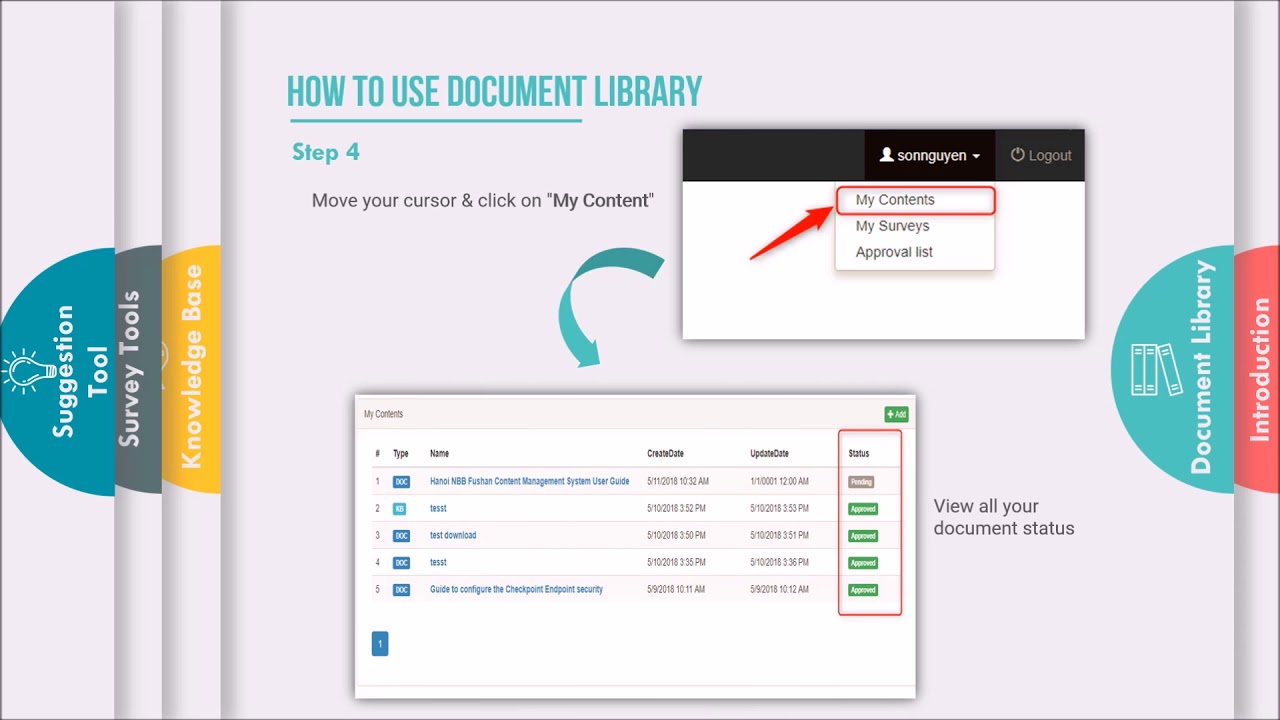1280x720 pixels.
Task: Click update date 1/1/0001 12:00 AM
Action: click(x=779, y=481)
